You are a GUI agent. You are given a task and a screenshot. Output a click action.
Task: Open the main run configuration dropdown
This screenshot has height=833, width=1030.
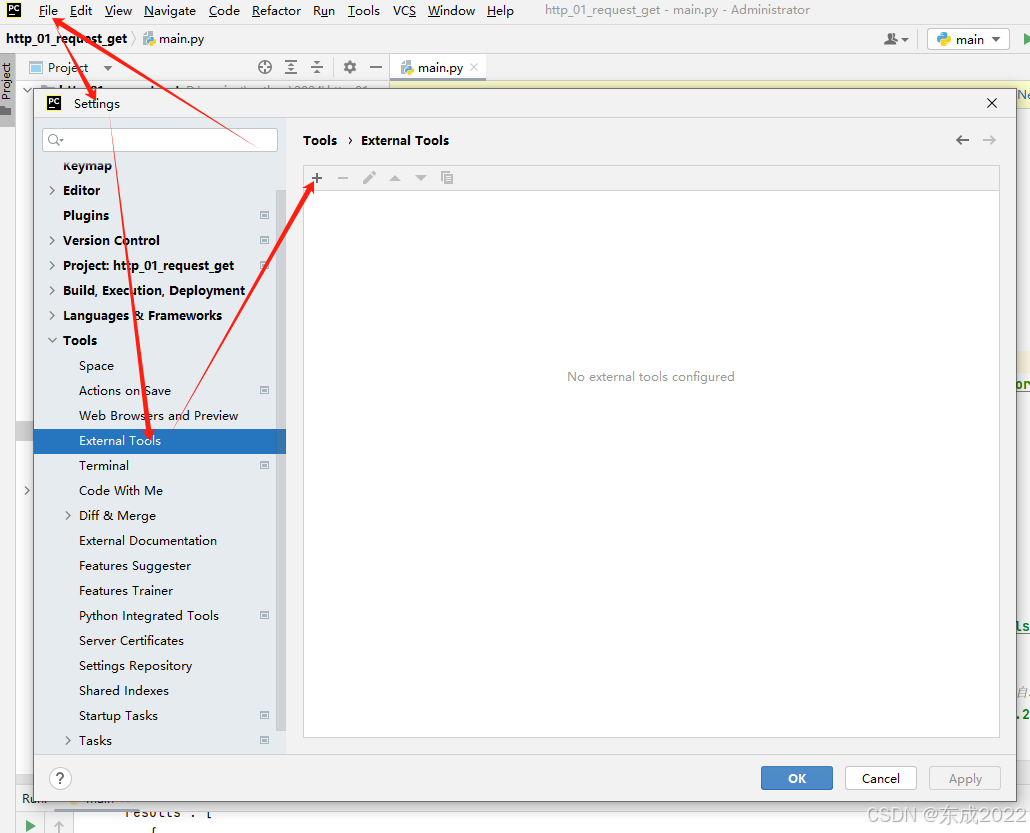(968, 39)
